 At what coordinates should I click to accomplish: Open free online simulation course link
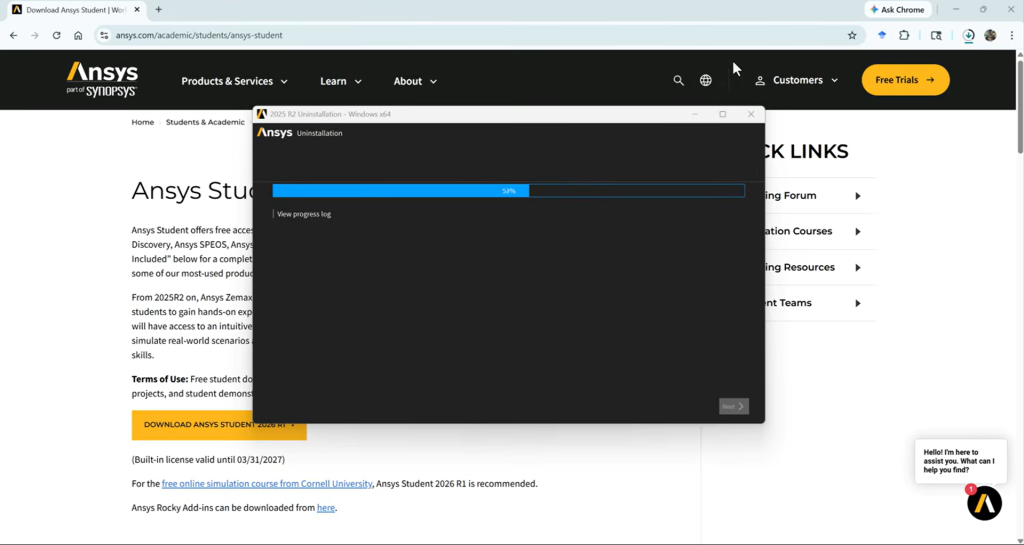[x=267, y=484]
